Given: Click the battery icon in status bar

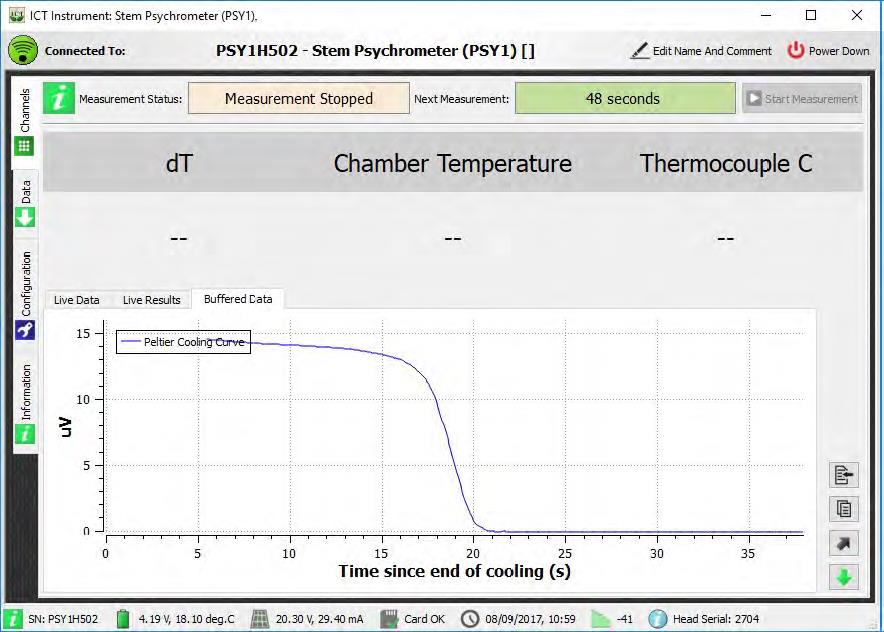Looking at the screenshot, I should point(124,619).
